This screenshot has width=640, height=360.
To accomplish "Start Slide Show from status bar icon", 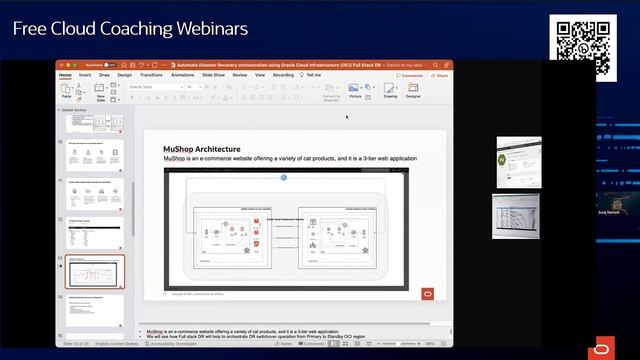I will [x=369, y=344].
